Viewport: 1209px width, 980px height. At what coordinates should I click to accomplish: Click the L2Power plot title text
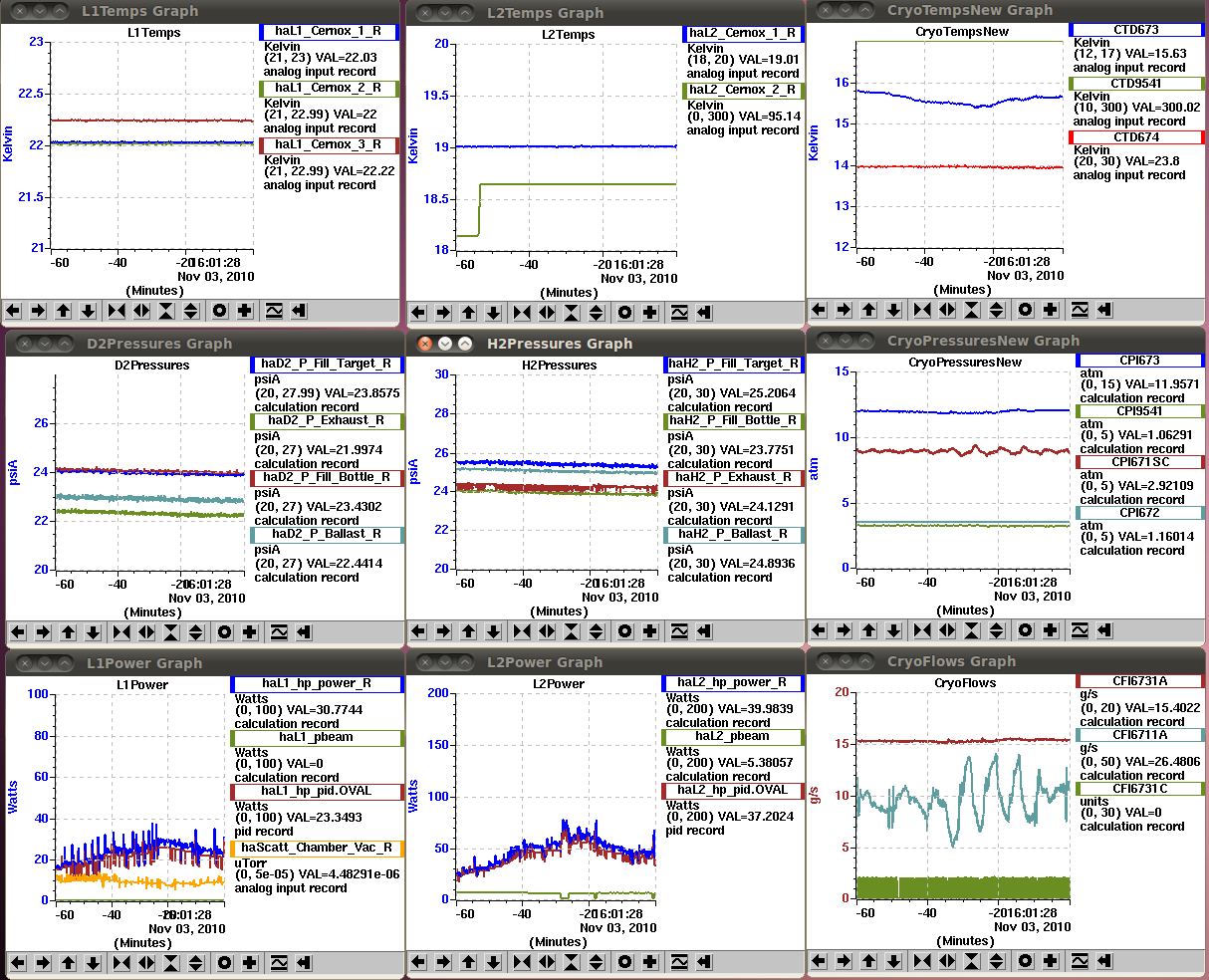[x=559, y=684]
